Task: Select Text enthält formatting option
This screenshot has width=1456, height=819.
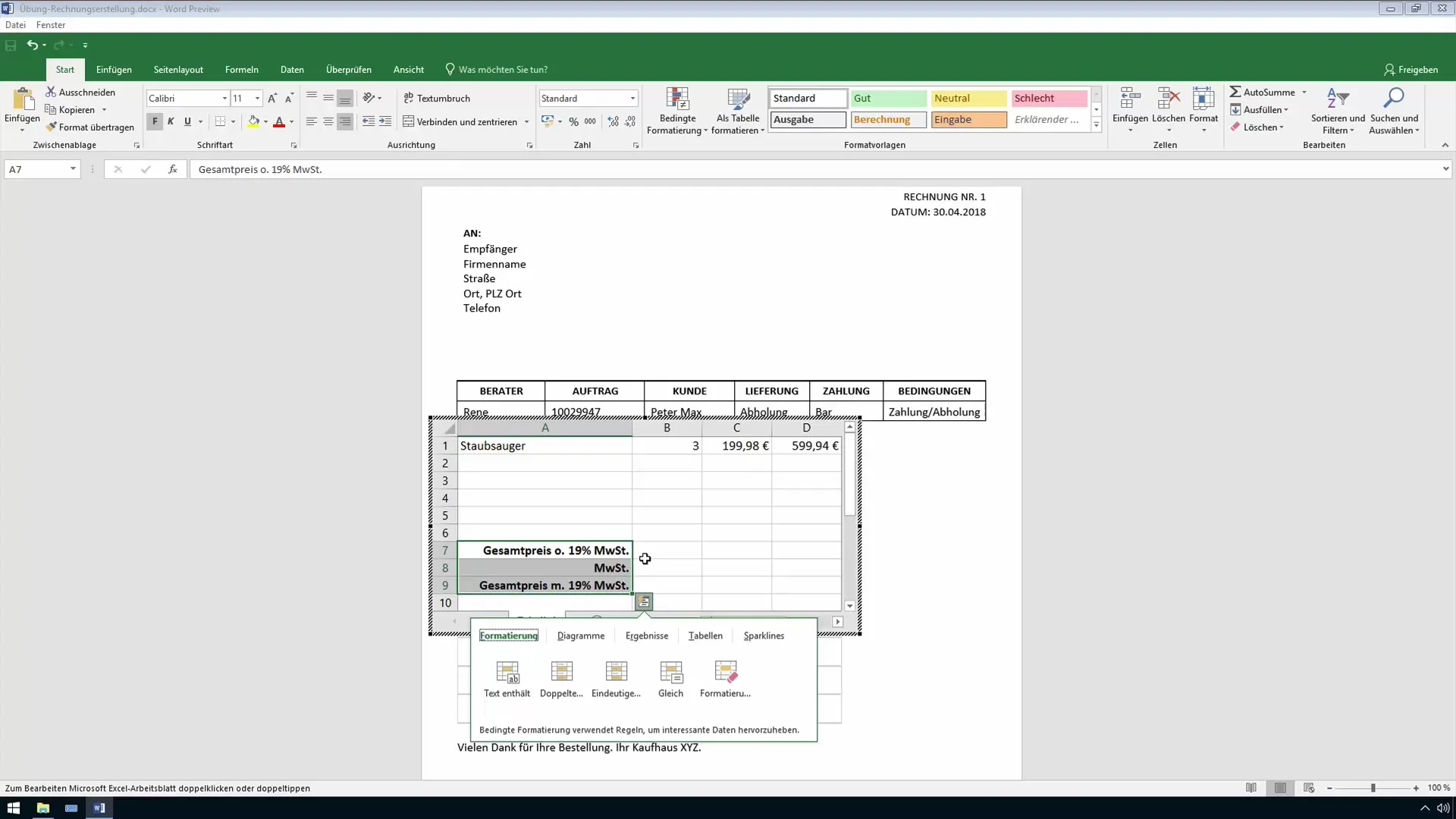Action: [507, 679]
